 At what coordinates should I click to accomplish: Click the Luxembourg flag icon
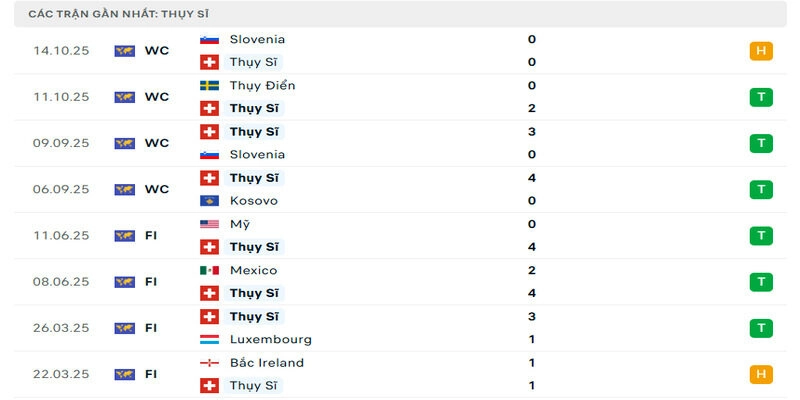pyautogui.click(x=210, y=340)
